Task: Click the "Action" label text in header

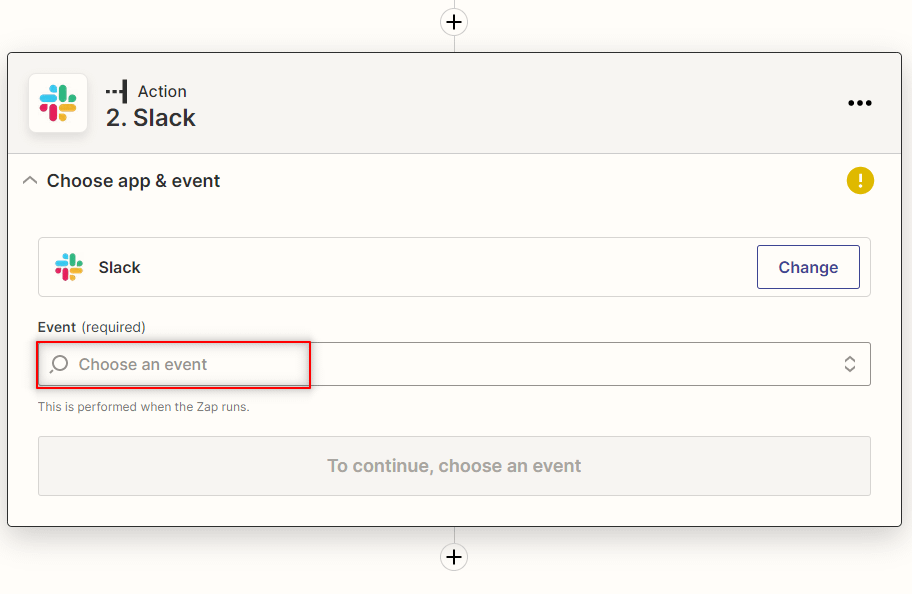Action: 162,92
